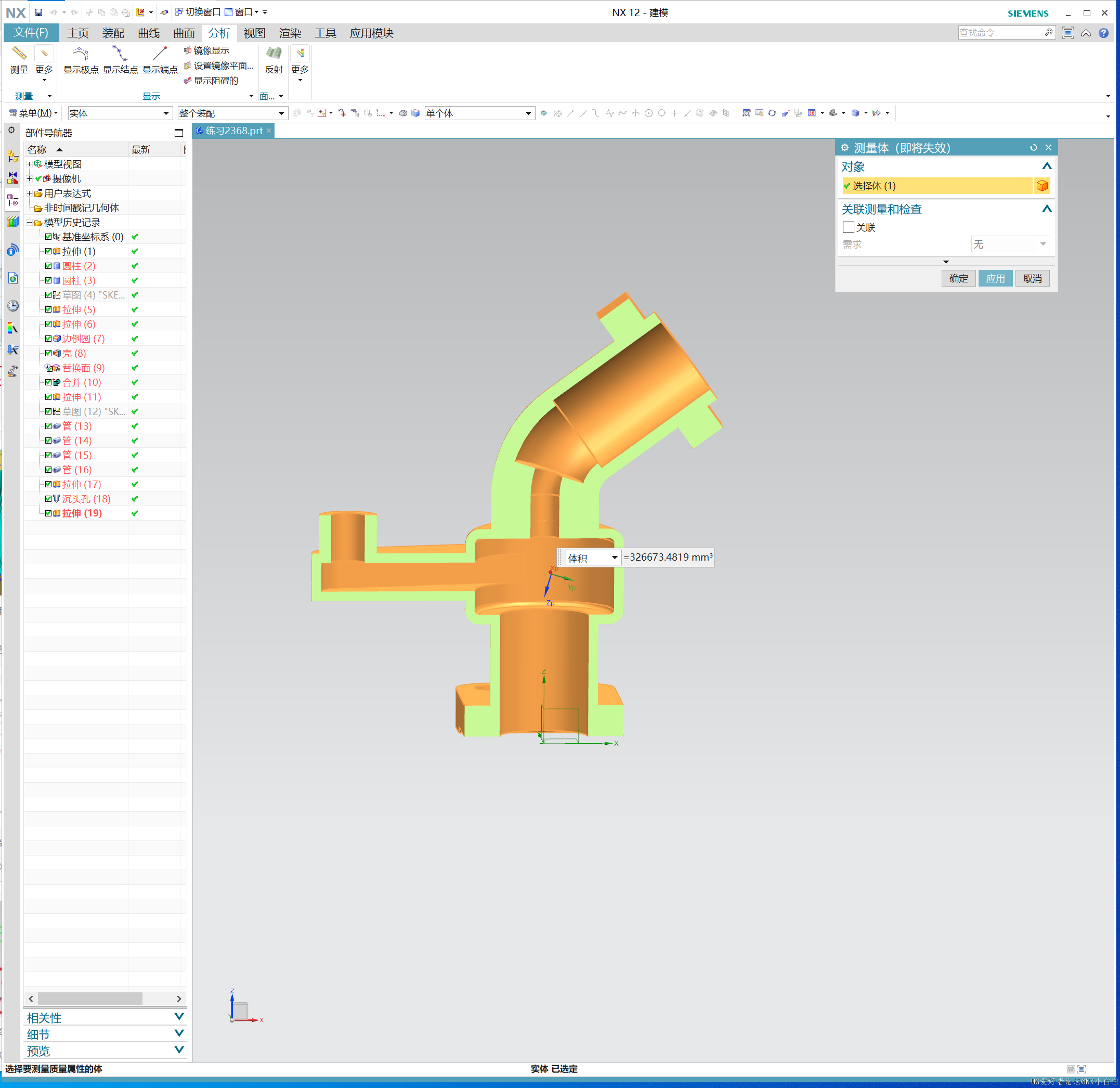Click the full screen icon near search
The image size is (1120, 1088).
pyautogui.click(x=1067, y=33)
